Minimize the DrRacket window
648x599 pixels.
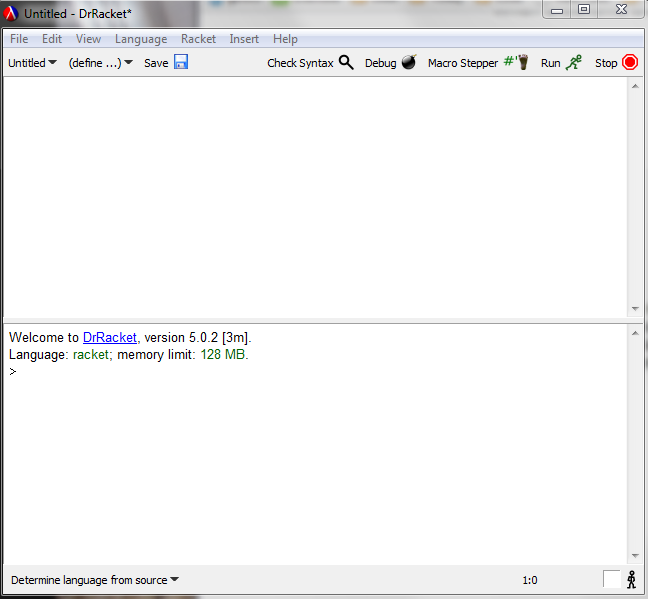557,10
